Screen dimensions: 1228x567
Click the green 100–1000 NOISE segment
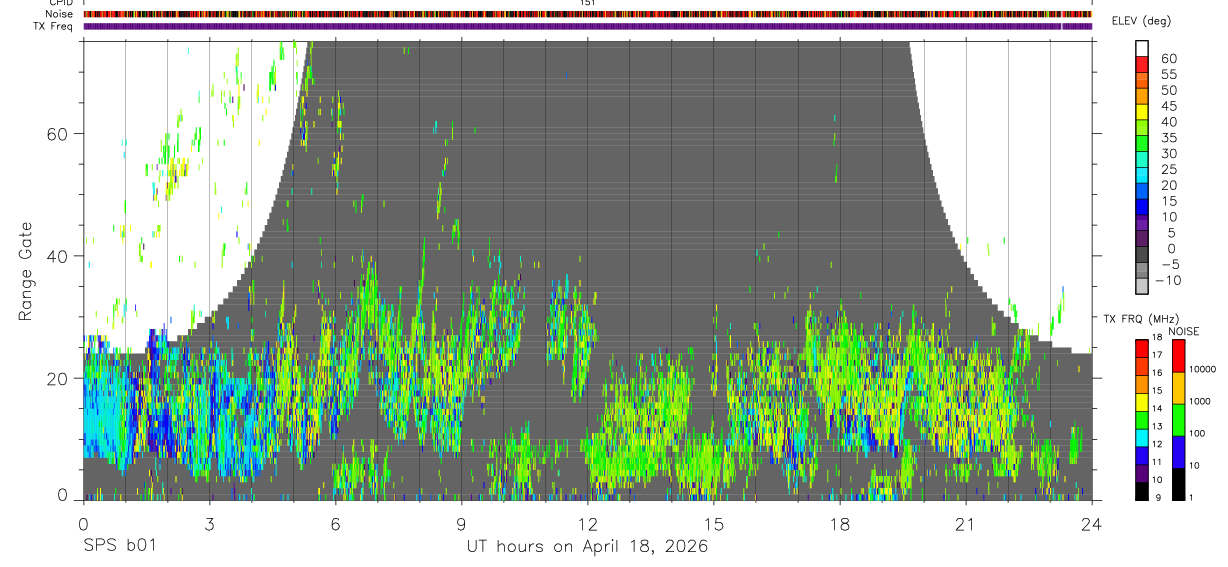[x=1178, y=419]
